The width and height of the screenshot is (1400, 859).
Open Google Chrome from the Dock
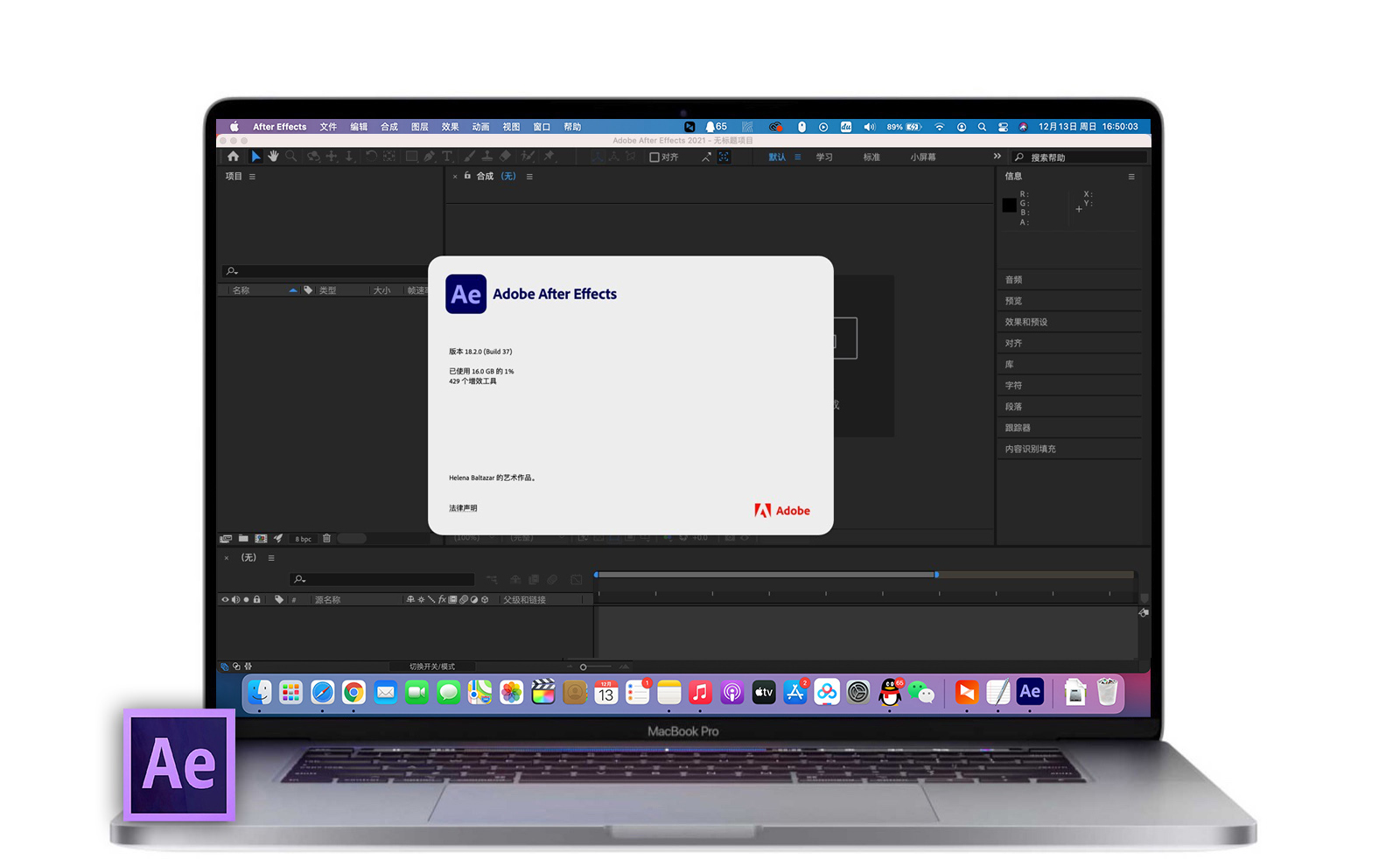[353, 693]
